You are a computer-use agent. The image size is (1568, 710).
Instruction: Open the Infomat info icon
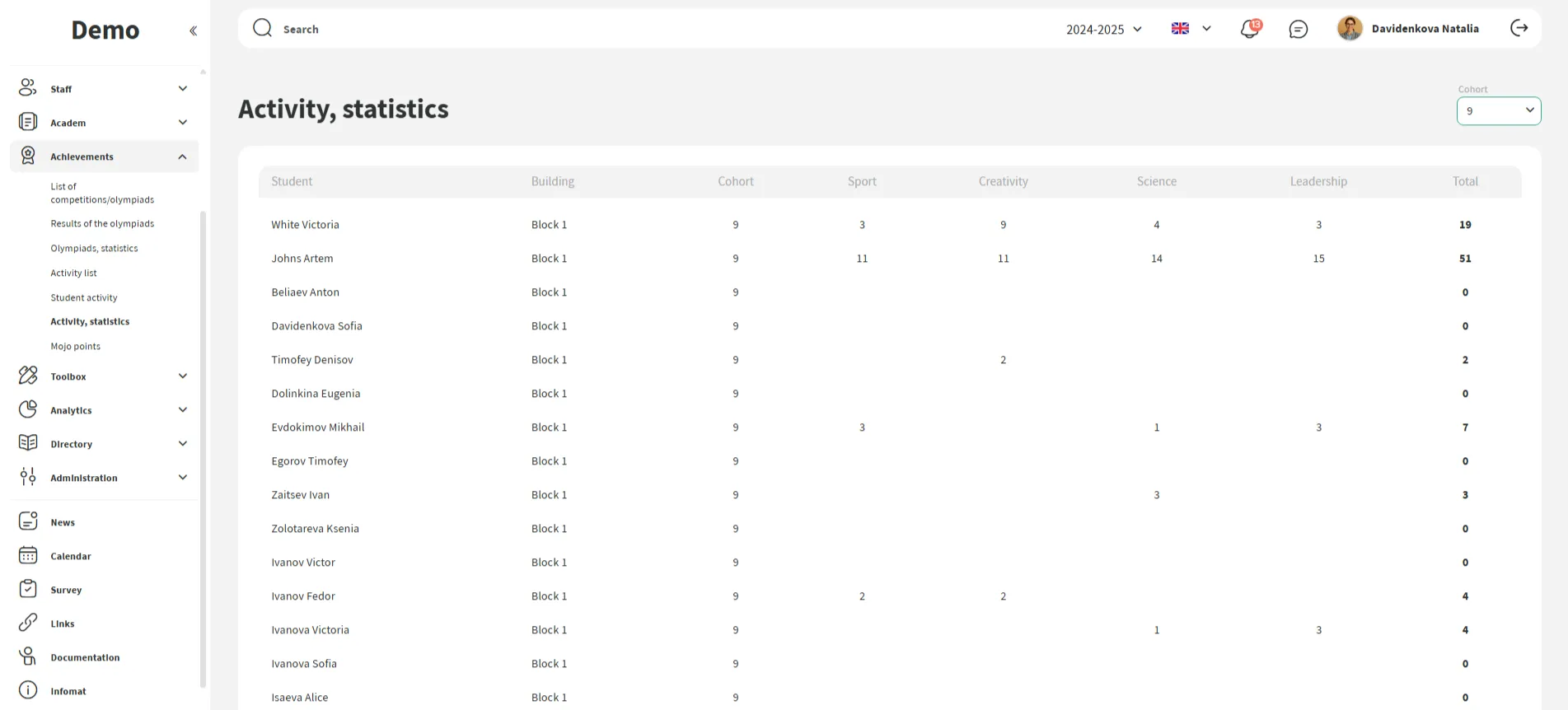(28, 691)
